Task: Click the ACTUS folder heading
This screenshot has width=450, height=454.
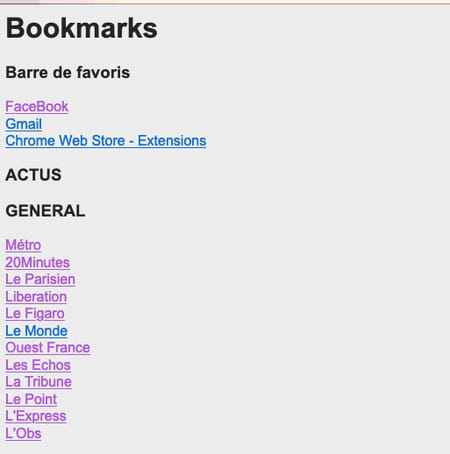Action: pos(34,175)
